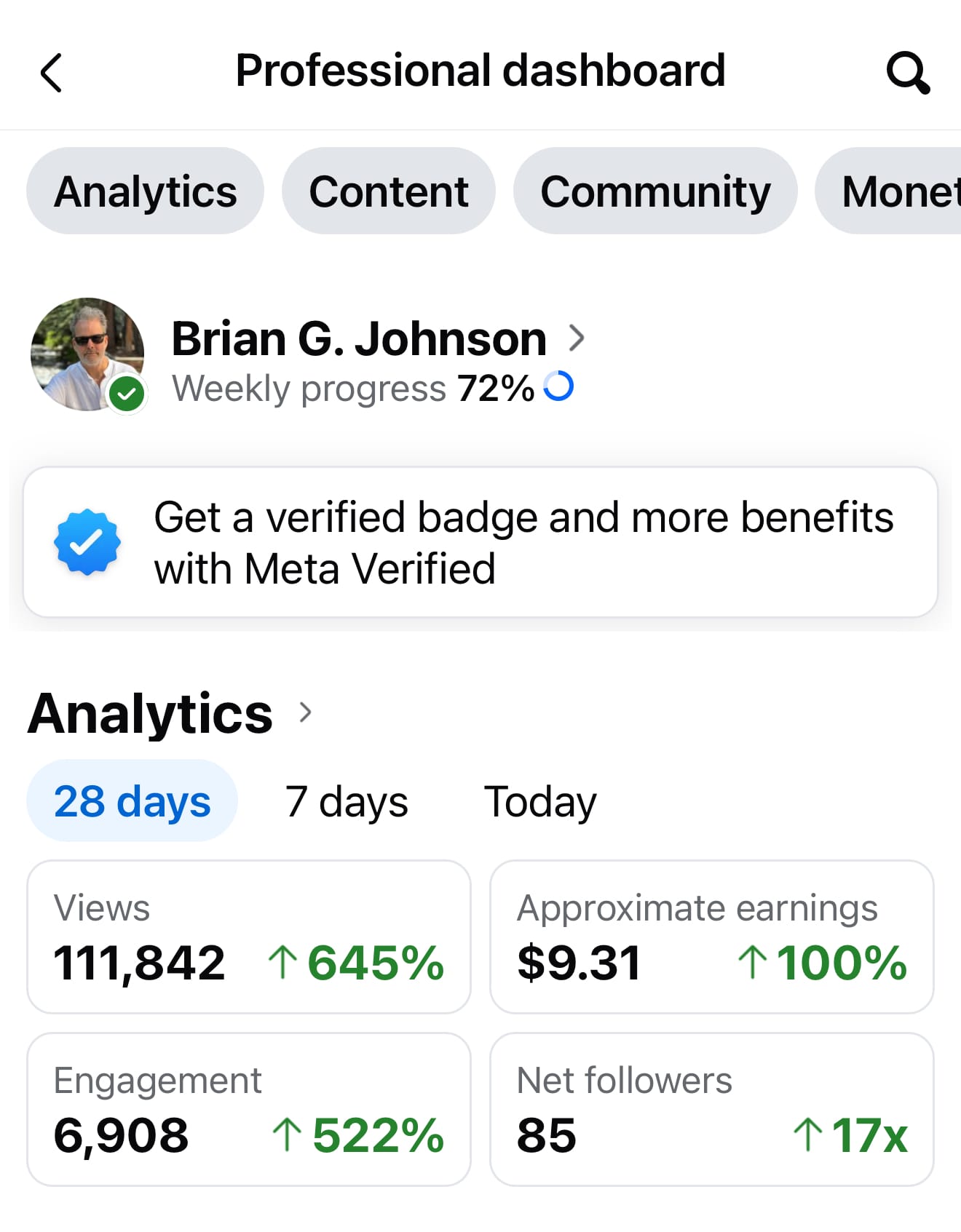Keep the 28 days filter selected
This screenshot has width=961, height=1232.
[133, 801]
